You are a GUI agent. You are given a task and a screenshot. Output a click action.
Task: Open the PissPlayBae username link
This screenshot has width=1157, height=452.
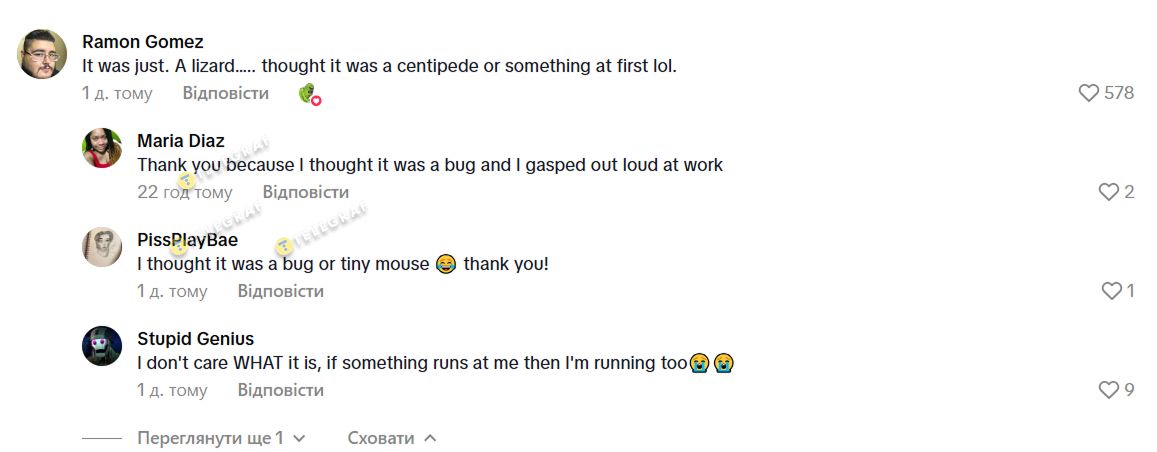pyautogui.click(x=187, y=240)
